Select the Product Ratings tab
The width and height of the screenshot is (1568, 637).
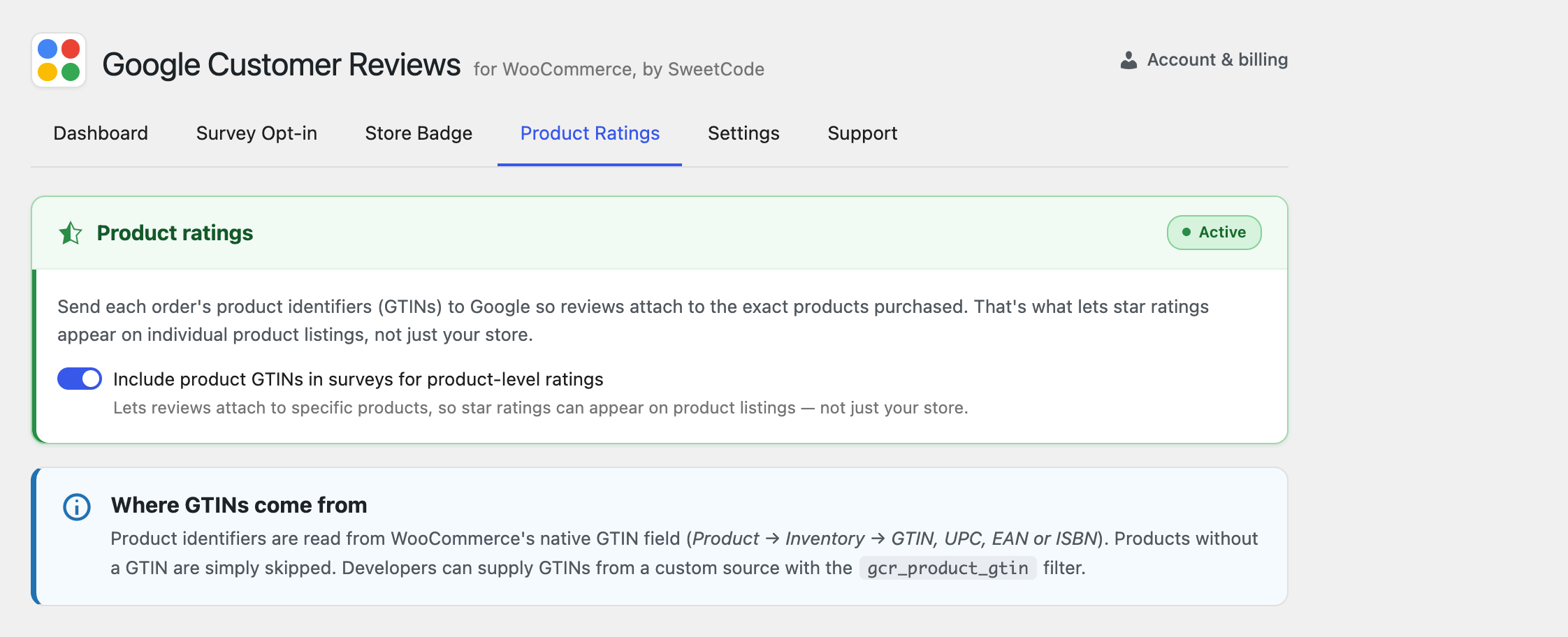(590, 133)
